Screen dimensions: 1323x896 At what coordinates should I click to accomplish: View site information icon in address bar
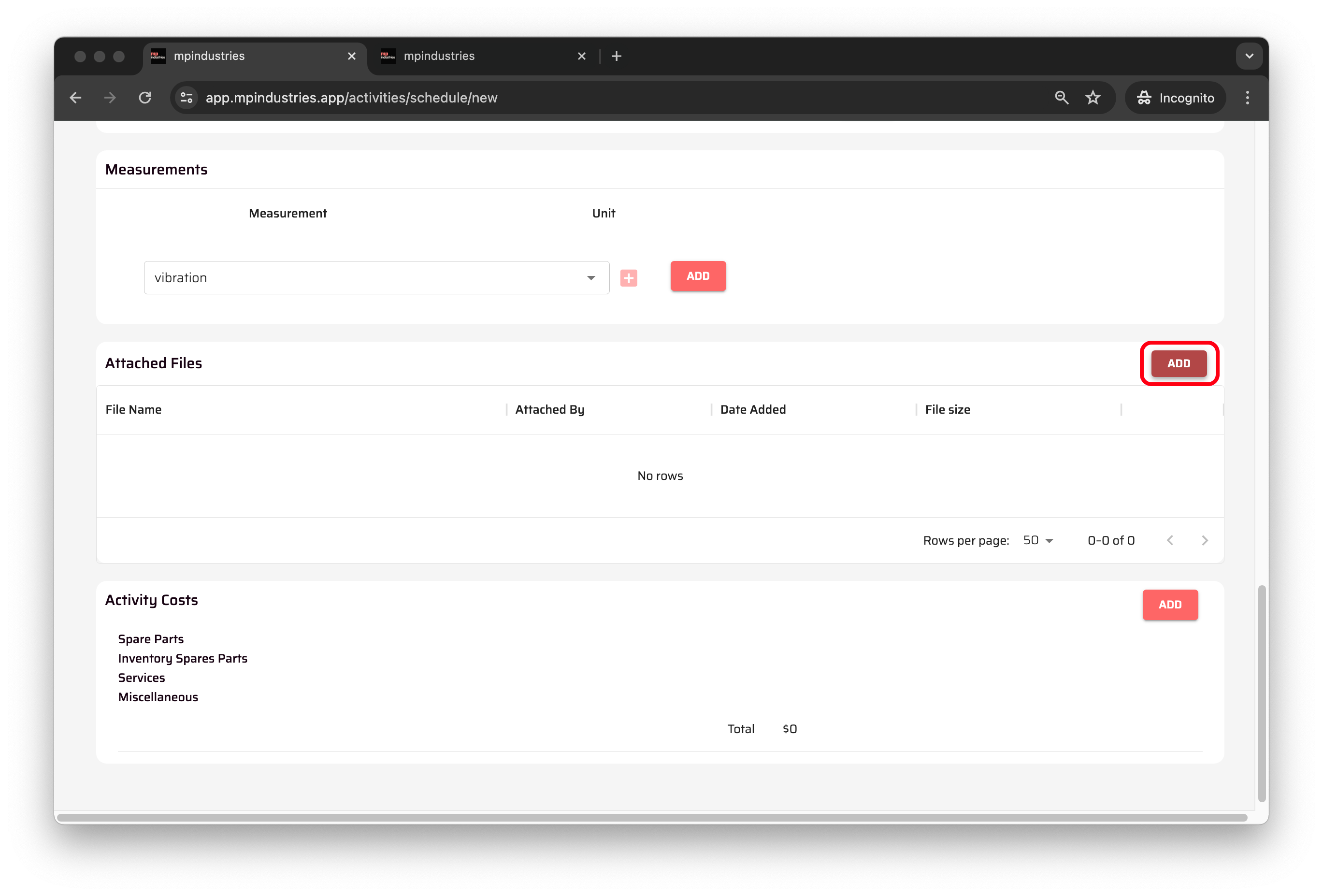coord(187,98)
